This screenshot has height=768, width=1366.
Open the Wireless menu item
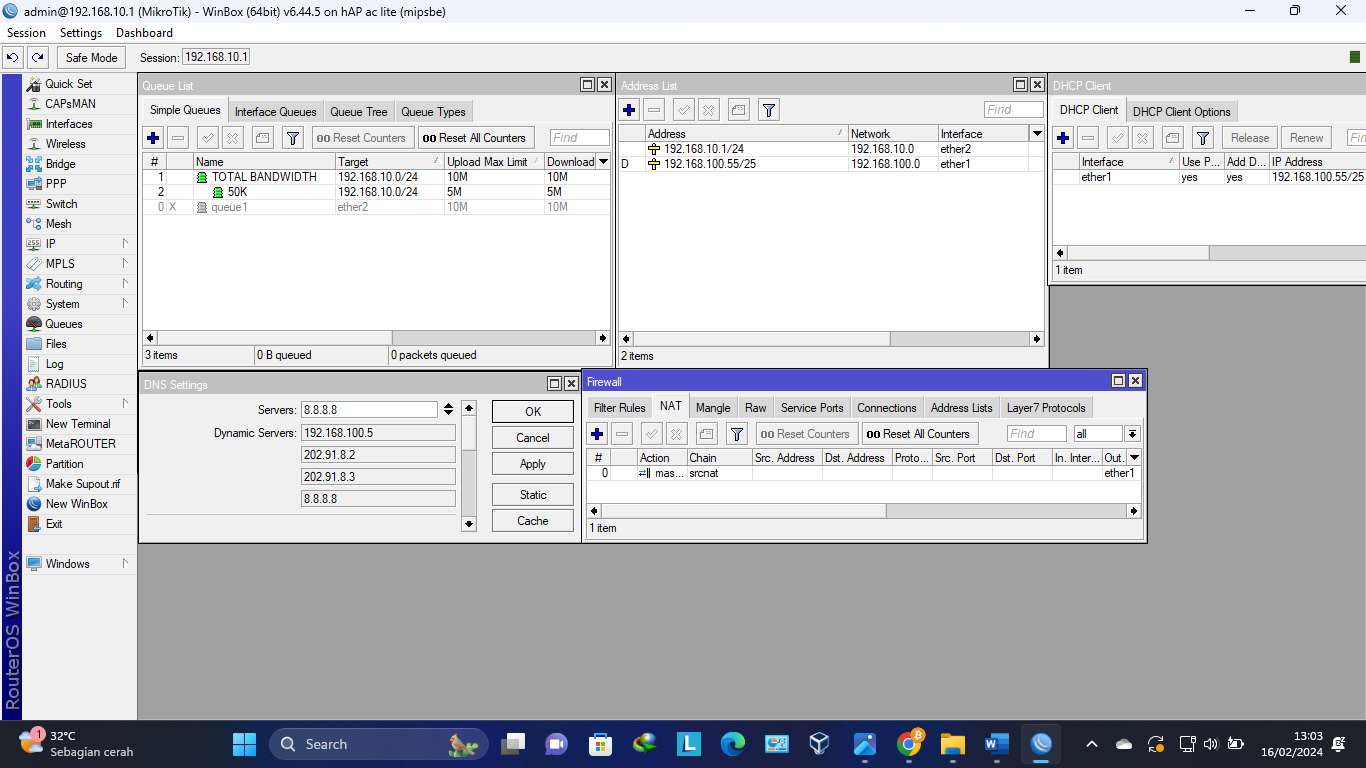tap(66, 144)
